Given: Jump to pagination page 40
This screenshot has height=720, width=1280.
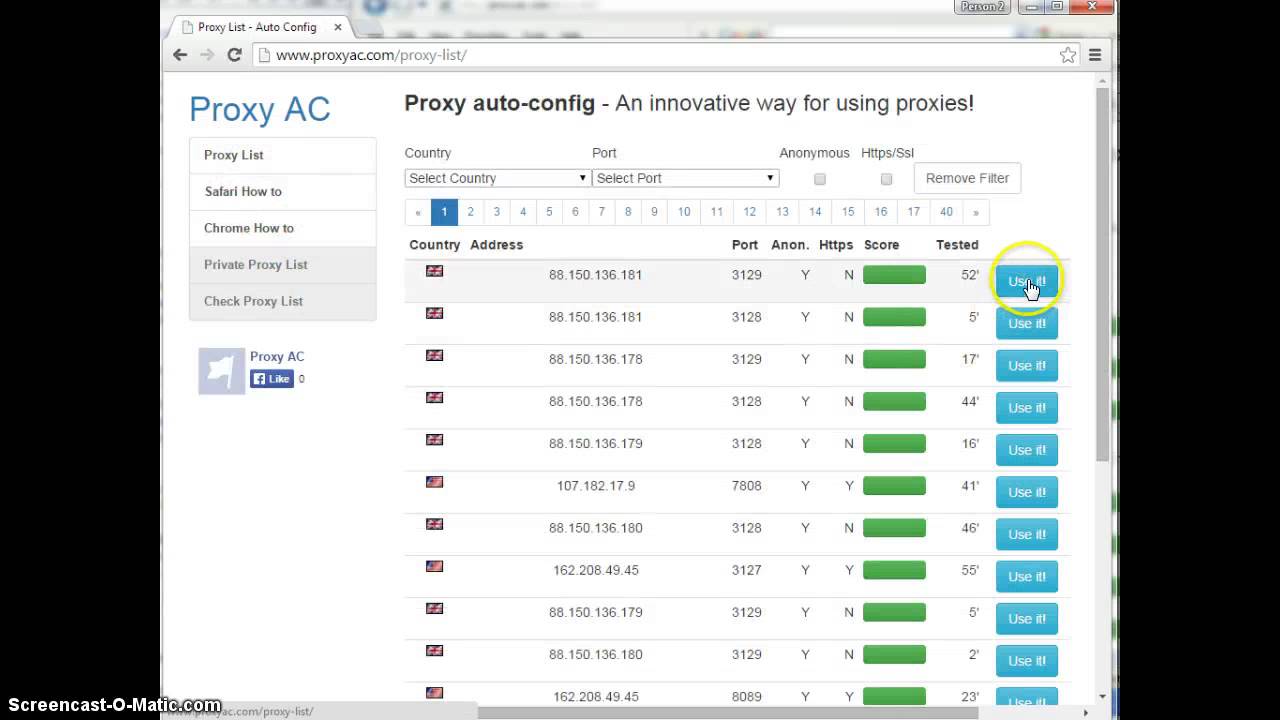Looking at the screenshot, I should point(946,212).
